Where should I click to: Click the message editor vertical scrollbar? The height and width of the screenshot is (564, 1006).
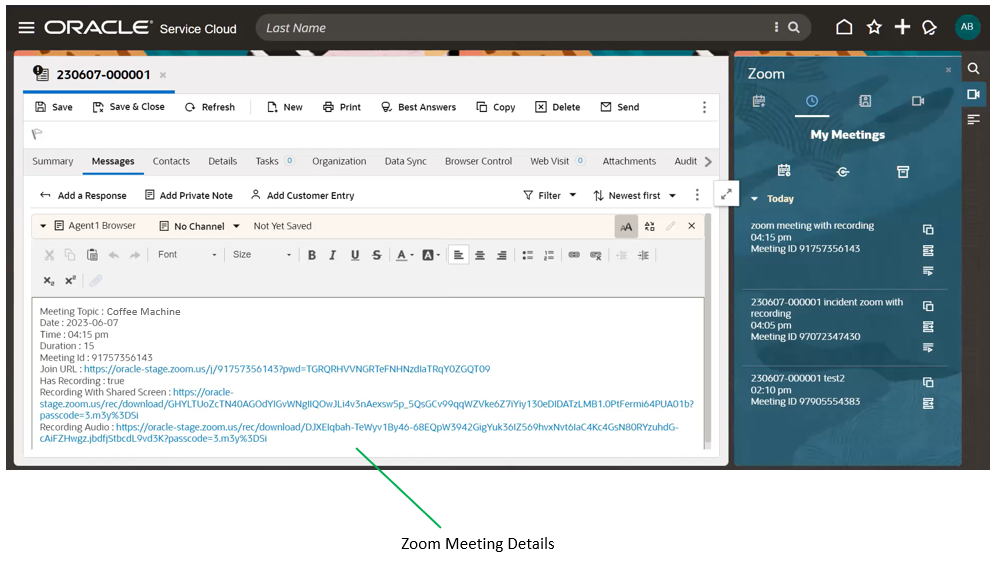[708, 330]
